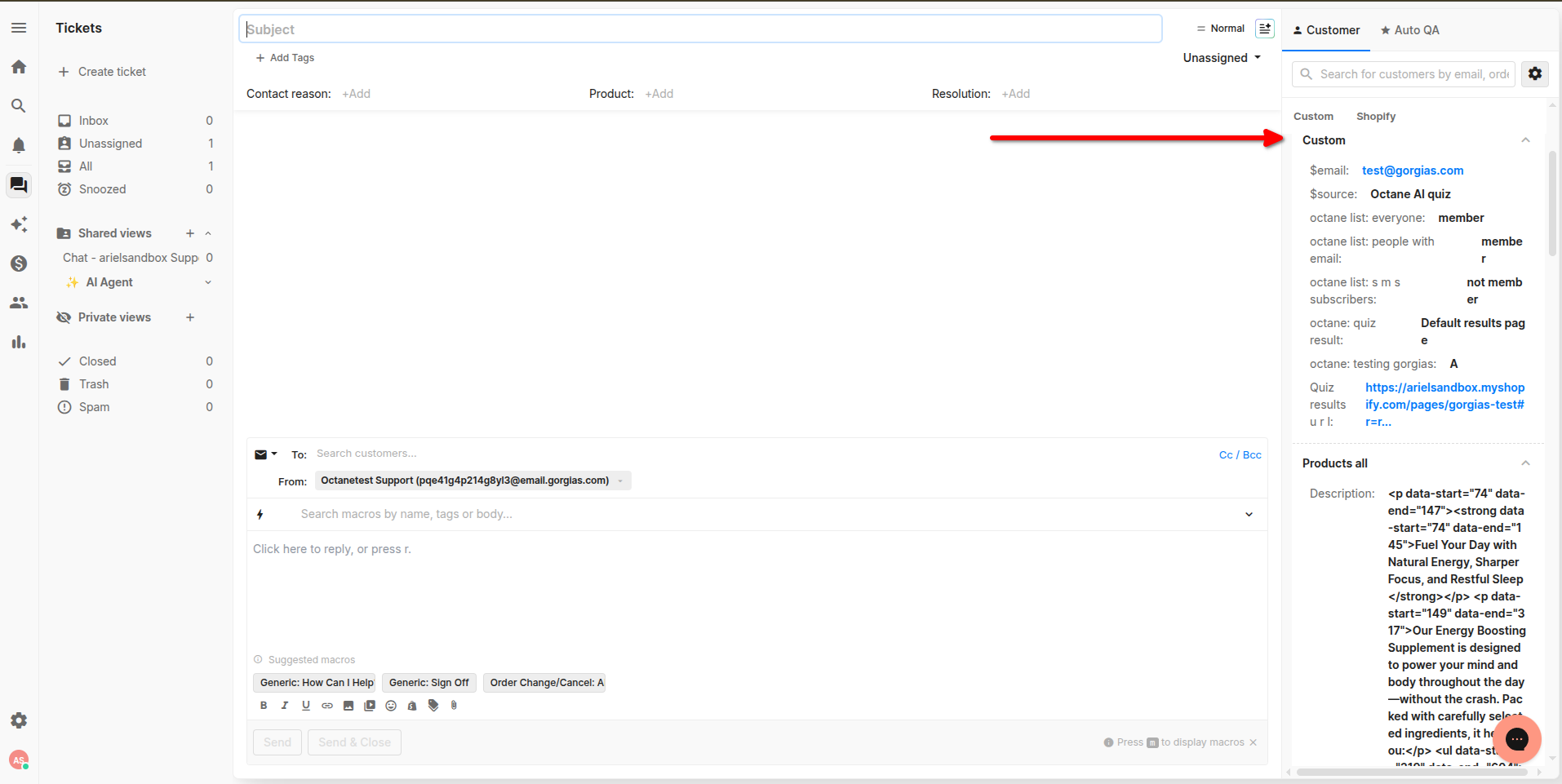Open statistics bar chart icon
The image size is (1562, 784).
[x=19, y=342]
